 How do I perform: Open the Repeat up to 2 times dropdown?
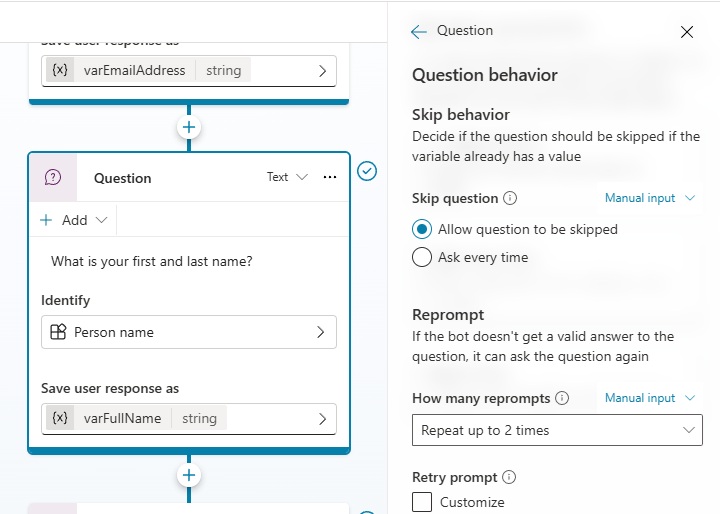pos(557,430)
